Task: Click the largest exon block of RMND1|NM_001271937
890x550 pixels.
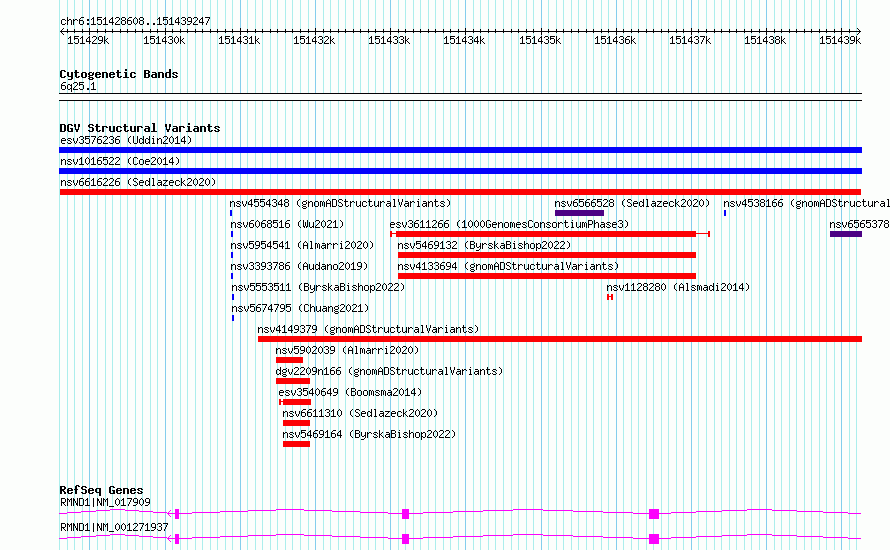Action: tap(654, 539)
